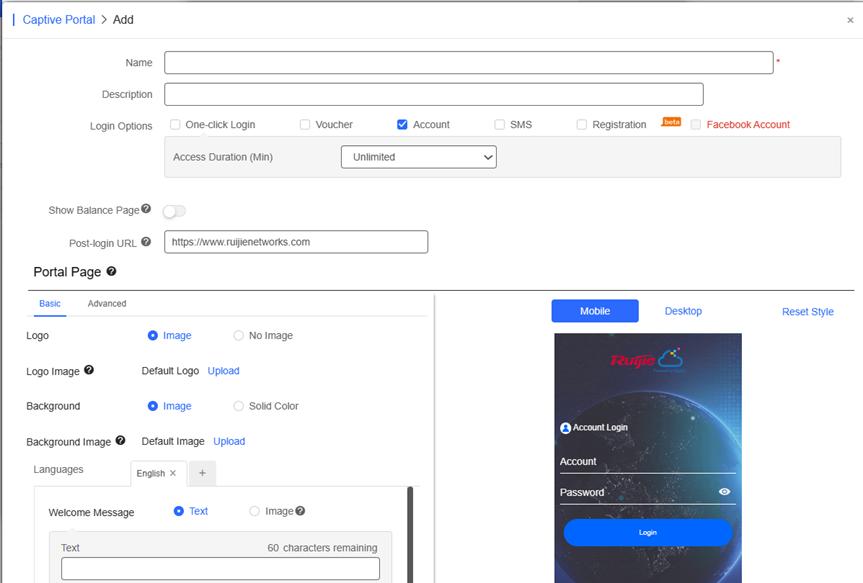Remove the English language tab
The image size is (863, 583).
pos(173,473)
